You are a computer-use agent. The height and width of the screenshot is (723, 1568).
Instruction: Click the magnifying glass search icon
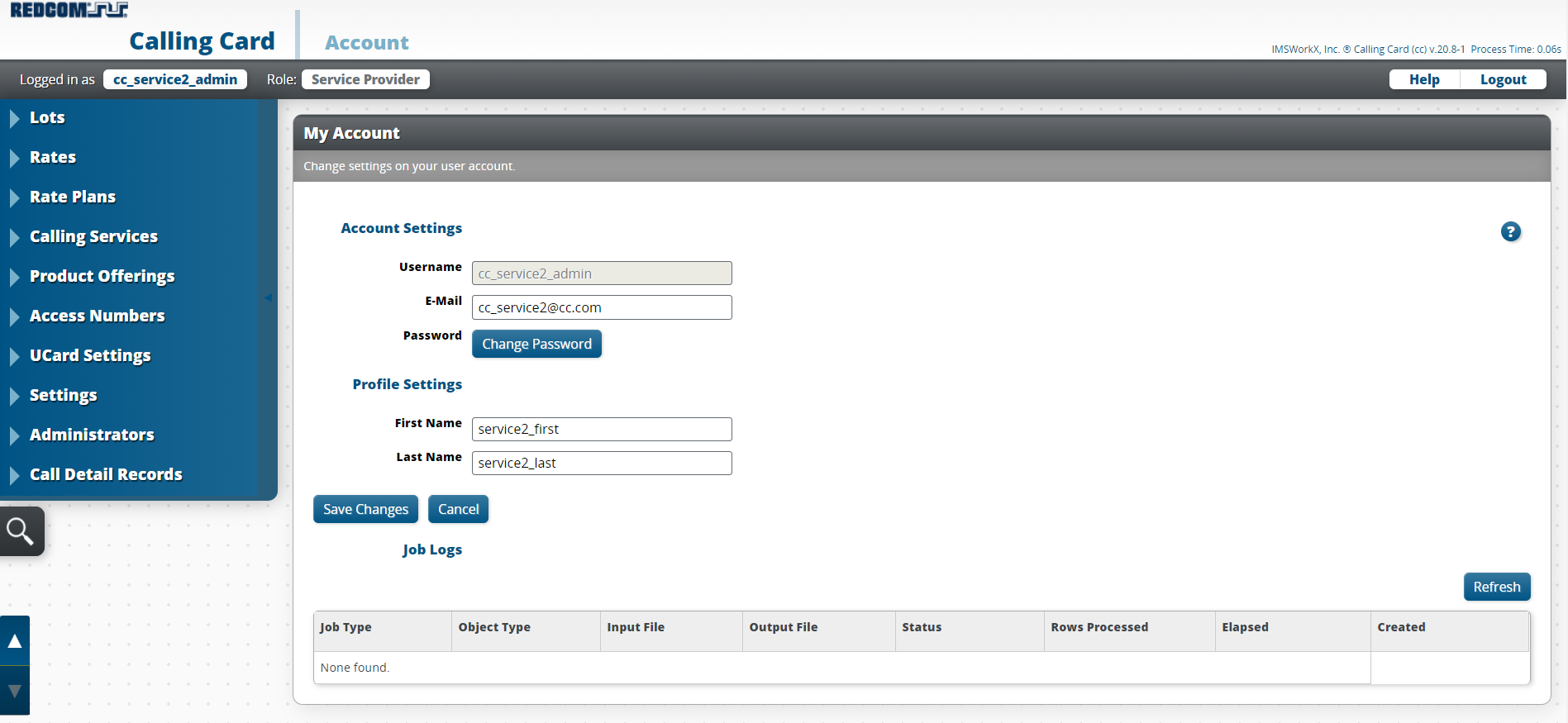[x=21, y=530]
